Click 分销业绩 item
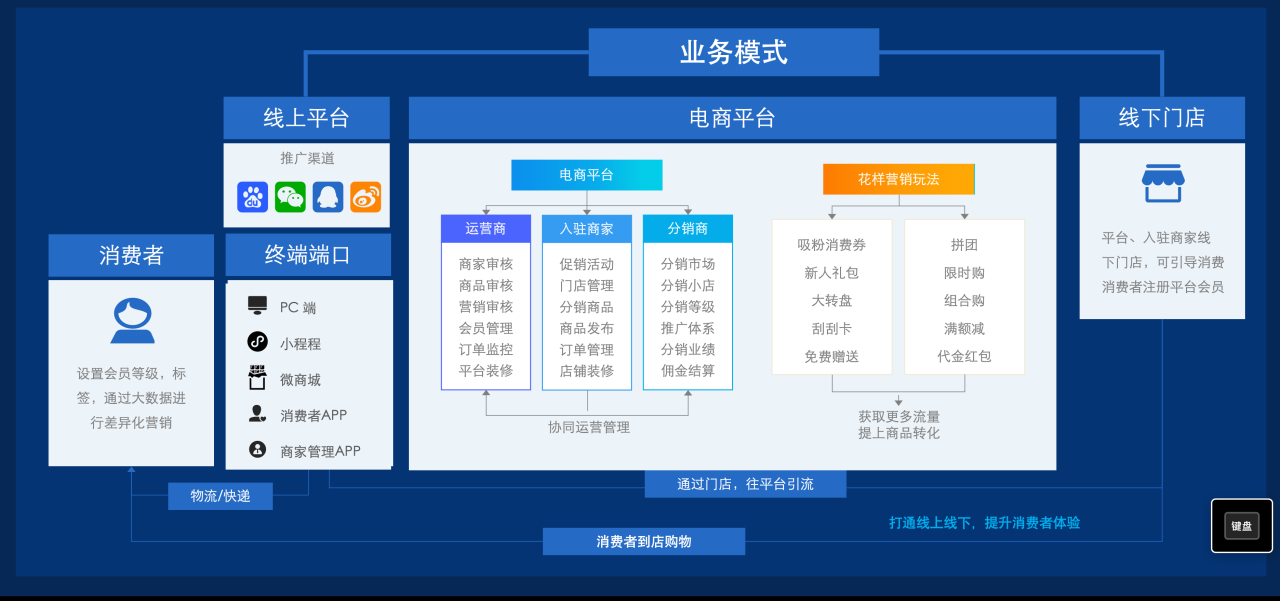 688,349
